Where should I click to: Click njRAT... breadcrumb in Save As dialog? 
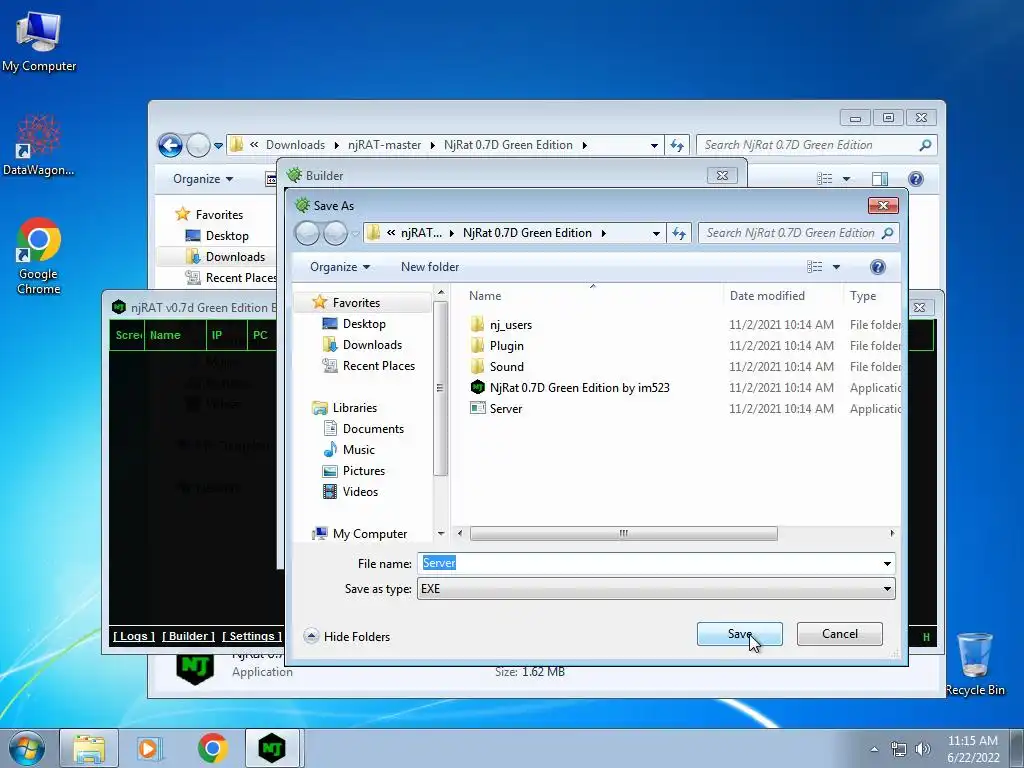[421, 232]
